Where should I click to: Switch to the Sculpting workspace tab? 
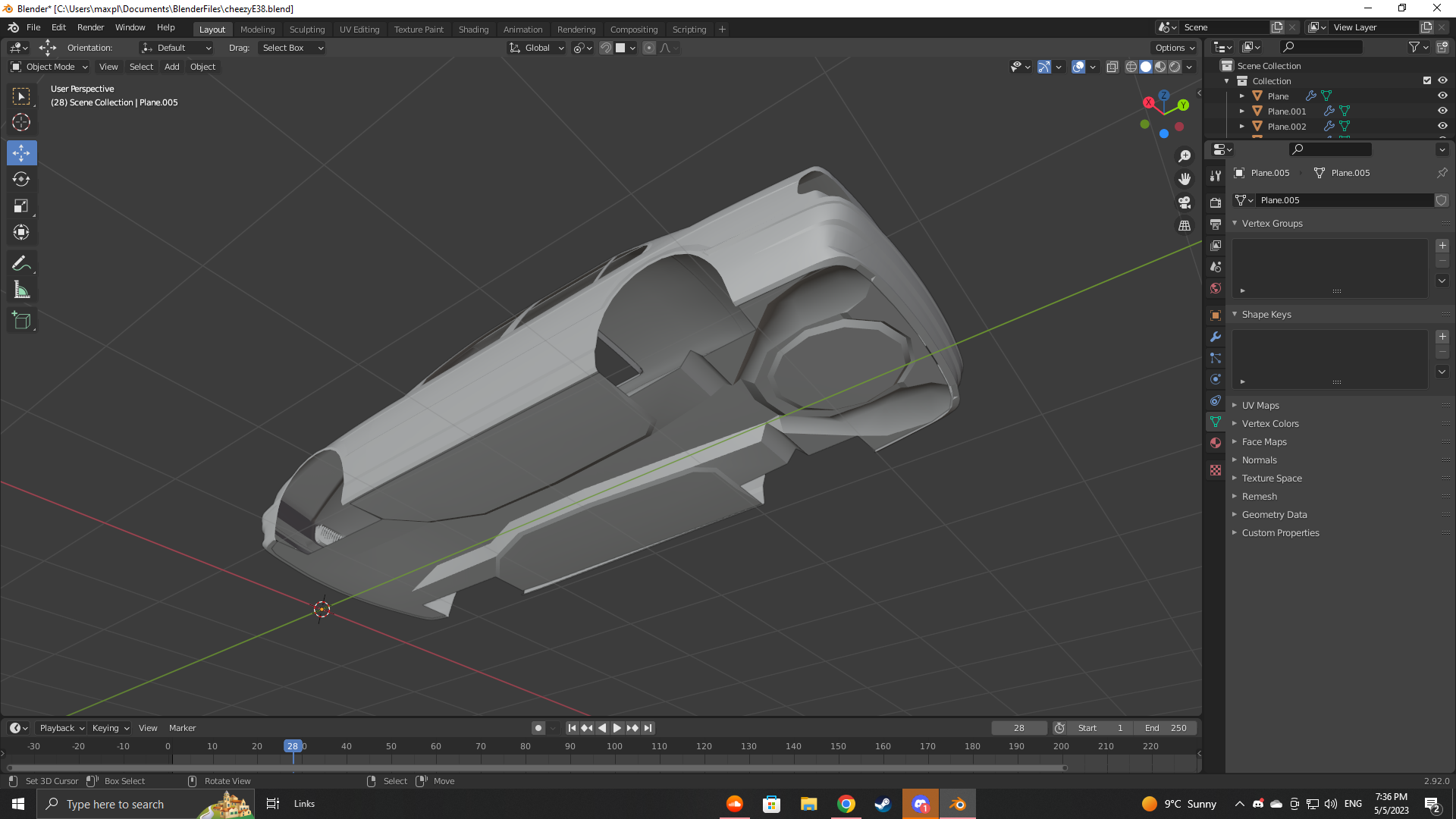click(306, 30)
